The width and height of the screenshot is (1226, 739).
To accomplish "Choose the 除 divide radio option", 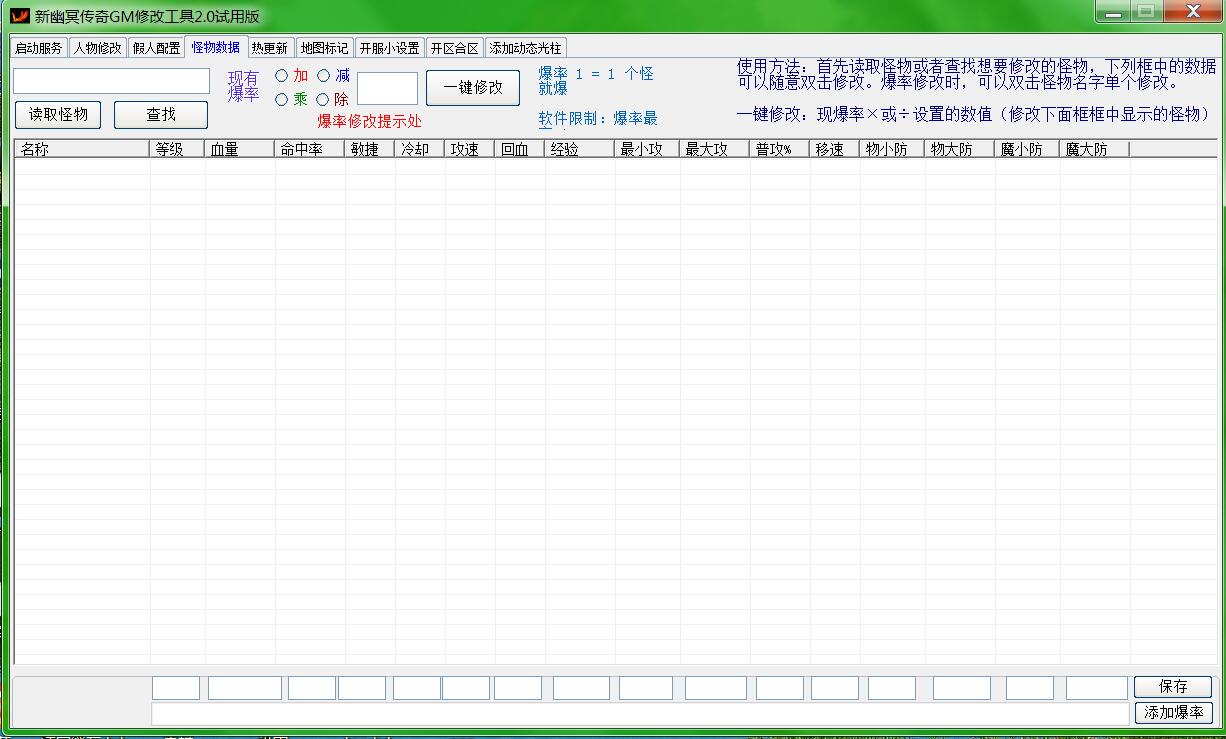I will point(324,100).
